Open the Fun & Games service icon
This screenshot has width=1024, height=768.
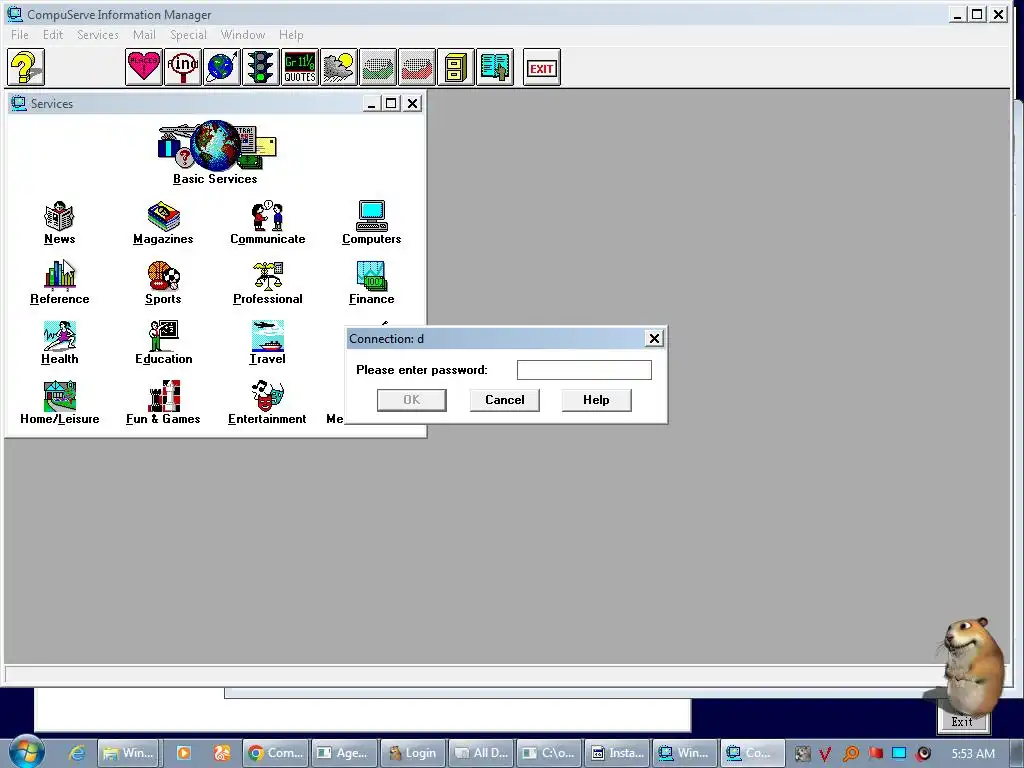163,403
